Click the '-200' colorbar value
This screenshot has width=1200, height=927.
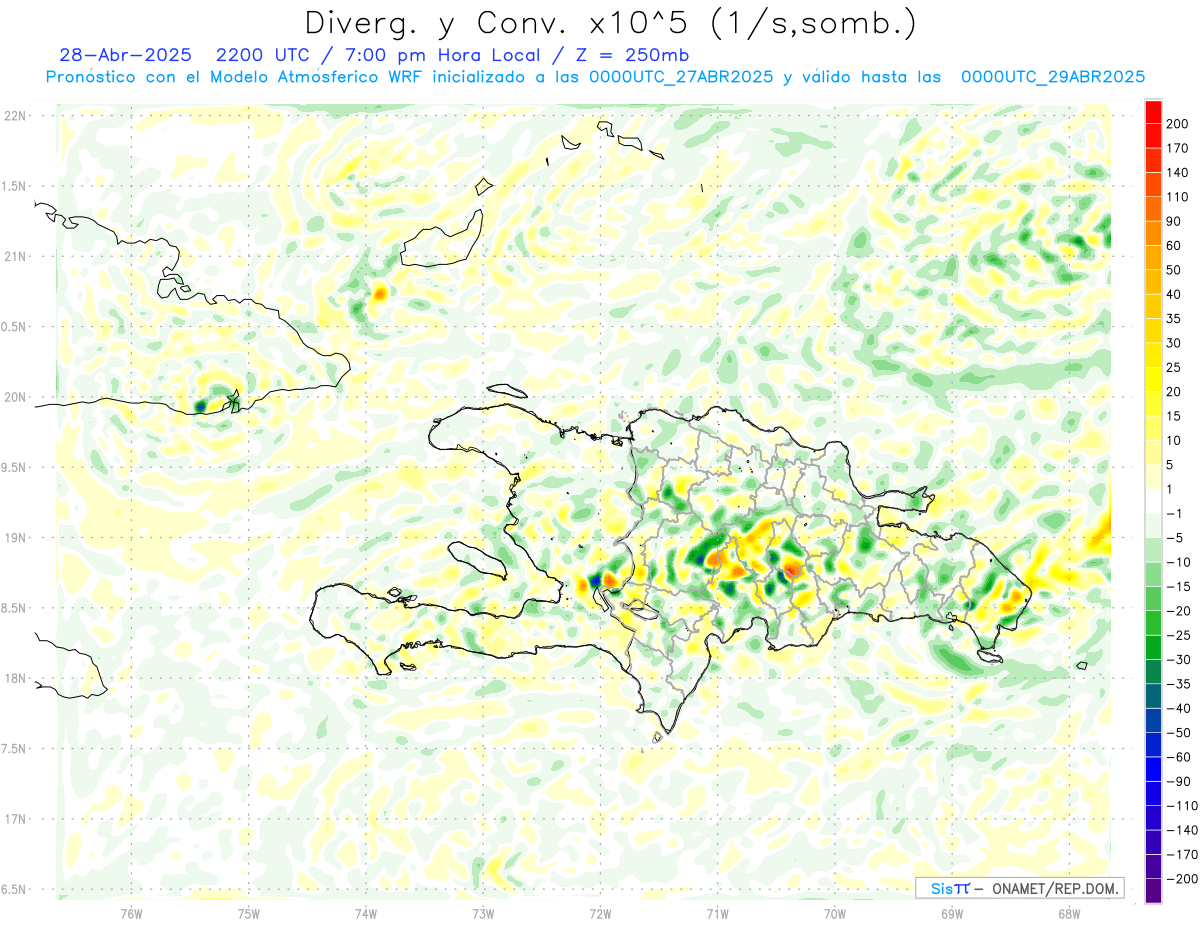click(1180, 879)
